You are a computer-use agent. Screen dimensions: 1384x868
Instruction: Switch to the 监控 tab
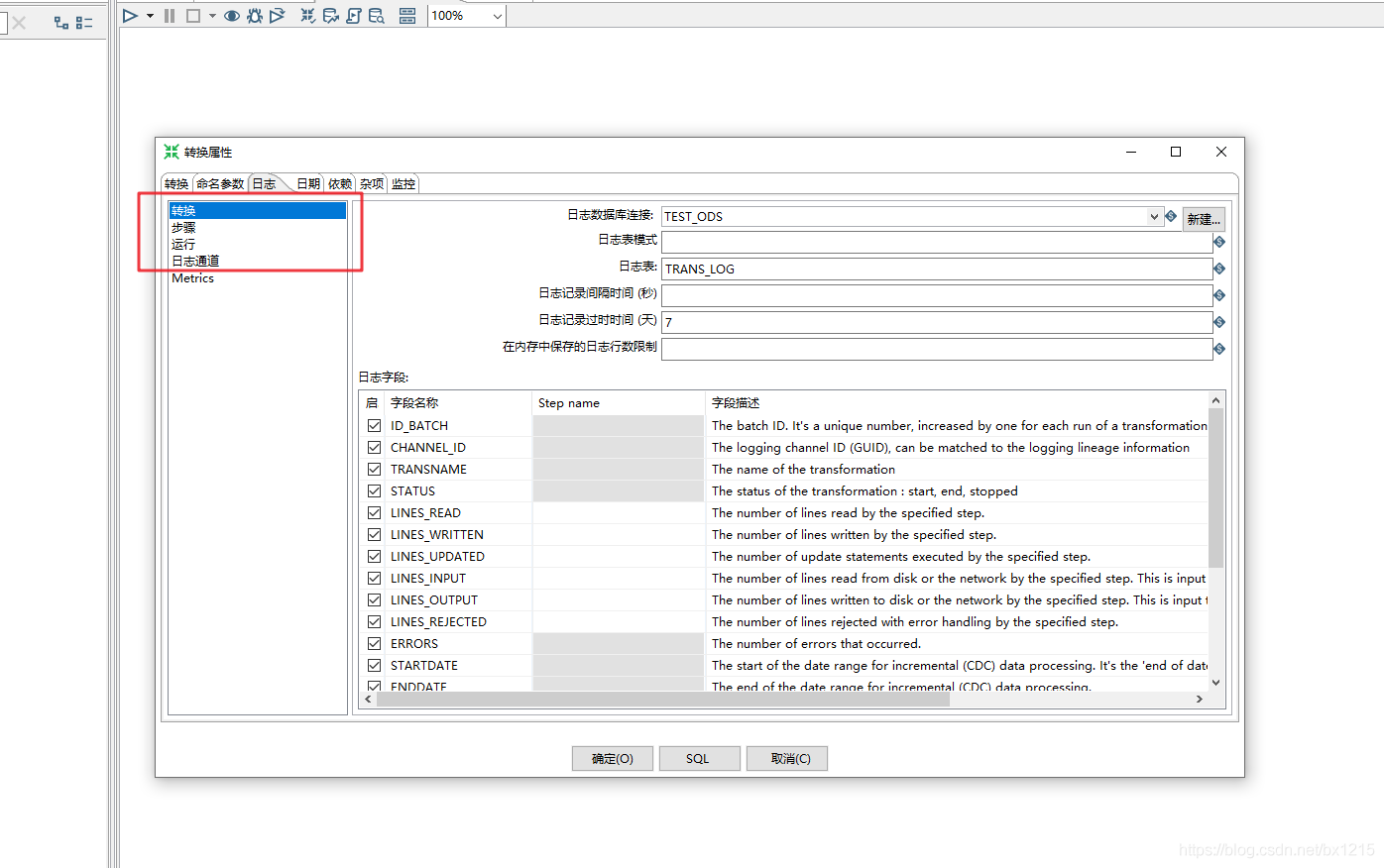404,183
